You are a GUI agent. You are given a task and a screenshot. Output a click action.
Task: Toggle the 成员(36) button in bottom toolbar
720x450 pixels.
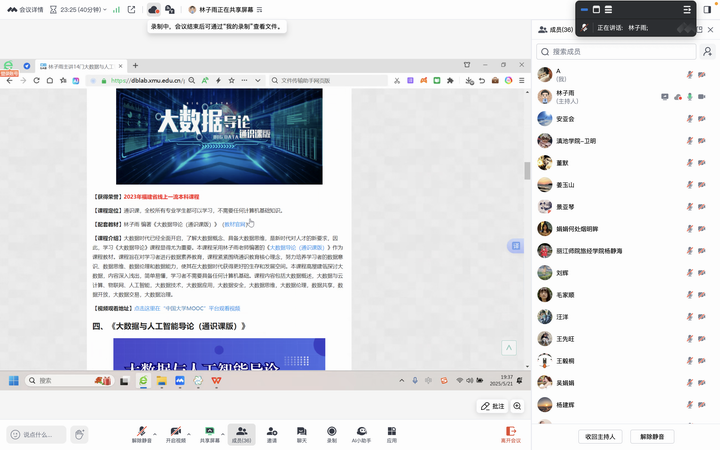(242, 434)
